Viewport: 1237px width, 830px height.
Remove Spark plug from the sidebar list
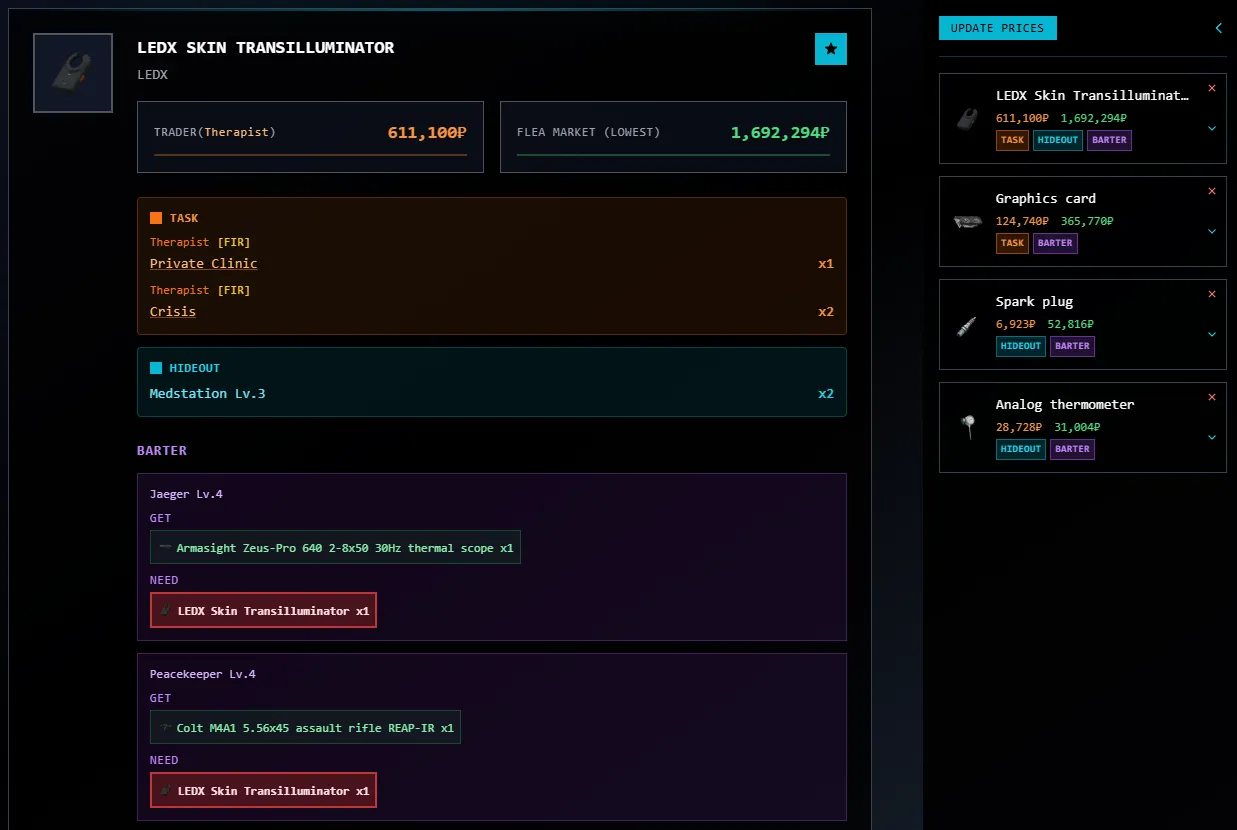1212,294
